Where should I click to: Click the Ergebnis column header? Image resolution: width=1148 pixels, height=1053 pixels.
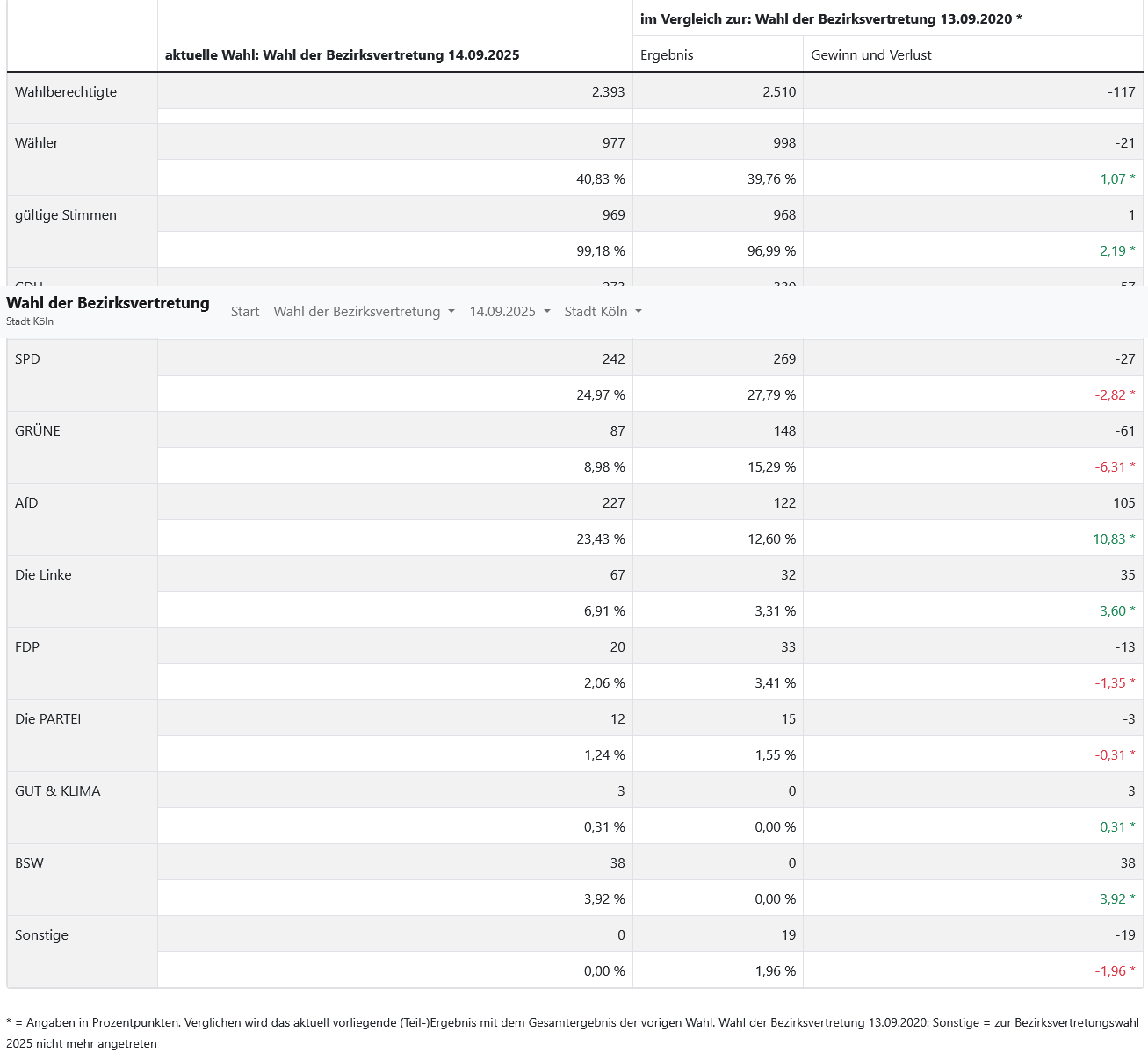pyautogui.click(x=667, y=55)
